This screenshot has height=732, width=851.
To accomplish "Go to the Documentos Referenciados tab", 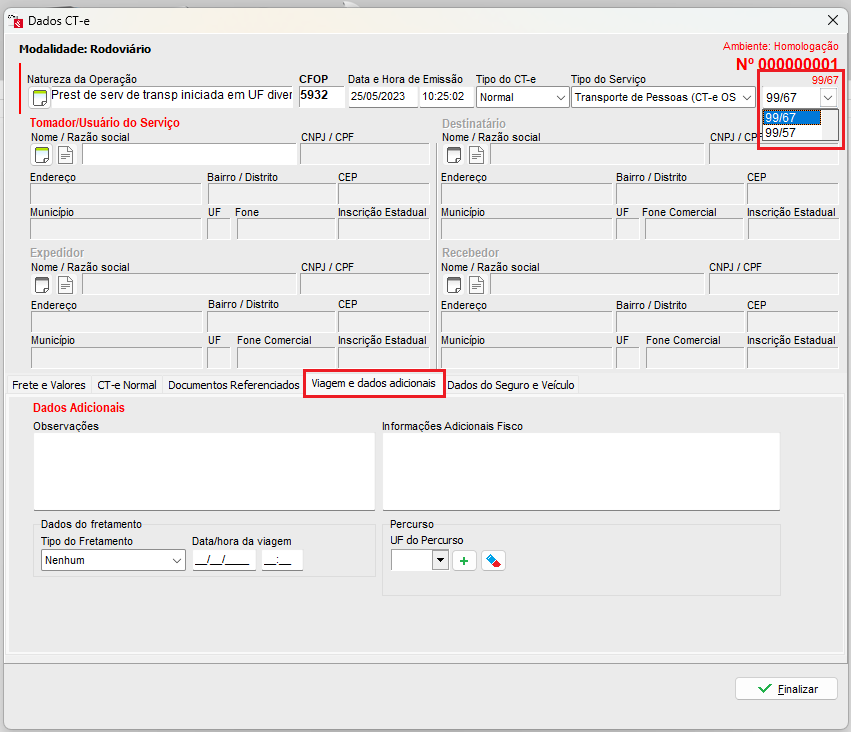I will [x=233, y=385].
